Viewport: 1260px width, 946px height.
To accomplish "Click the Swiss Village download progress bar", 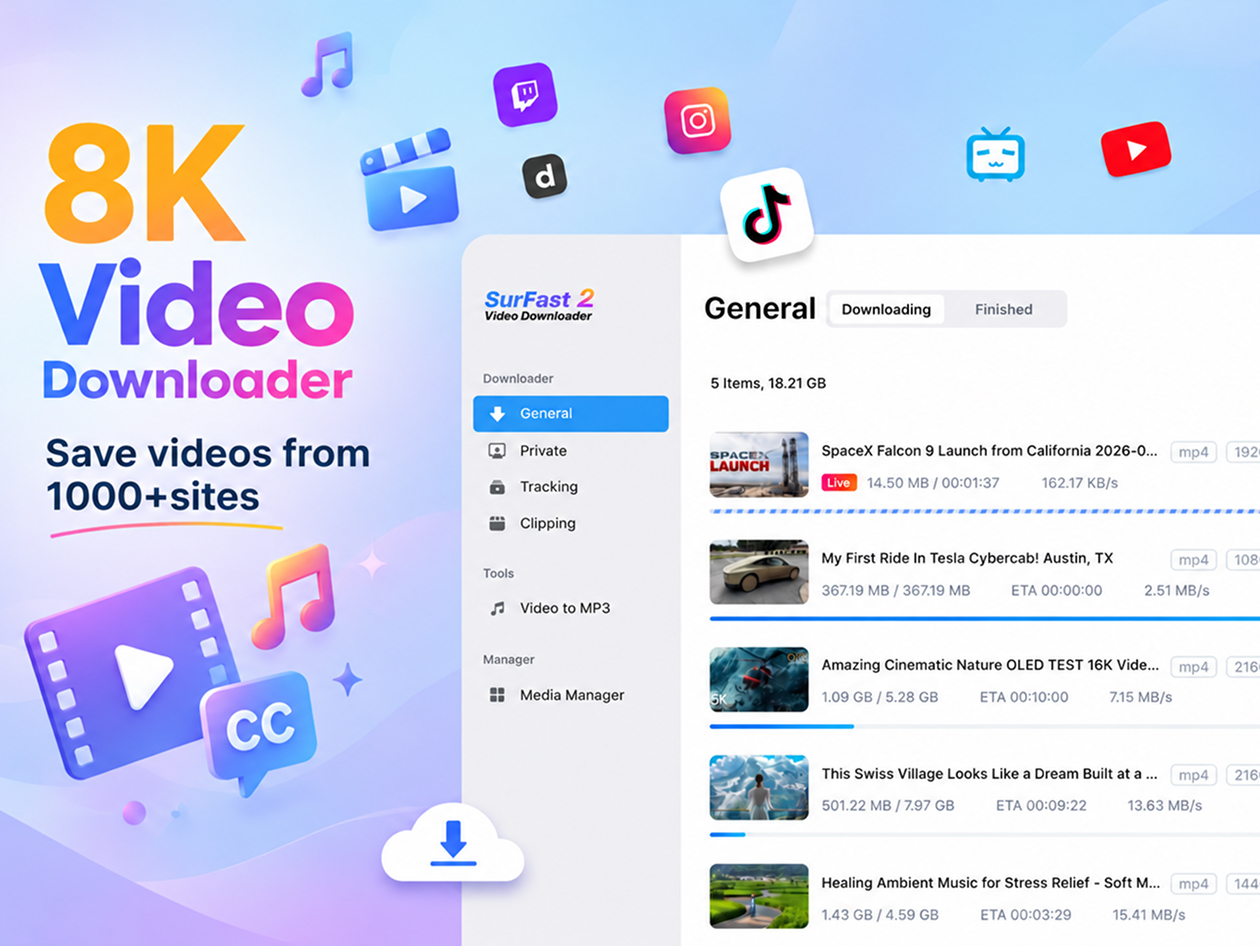I will pyautogui.click(x=985, y=834).
